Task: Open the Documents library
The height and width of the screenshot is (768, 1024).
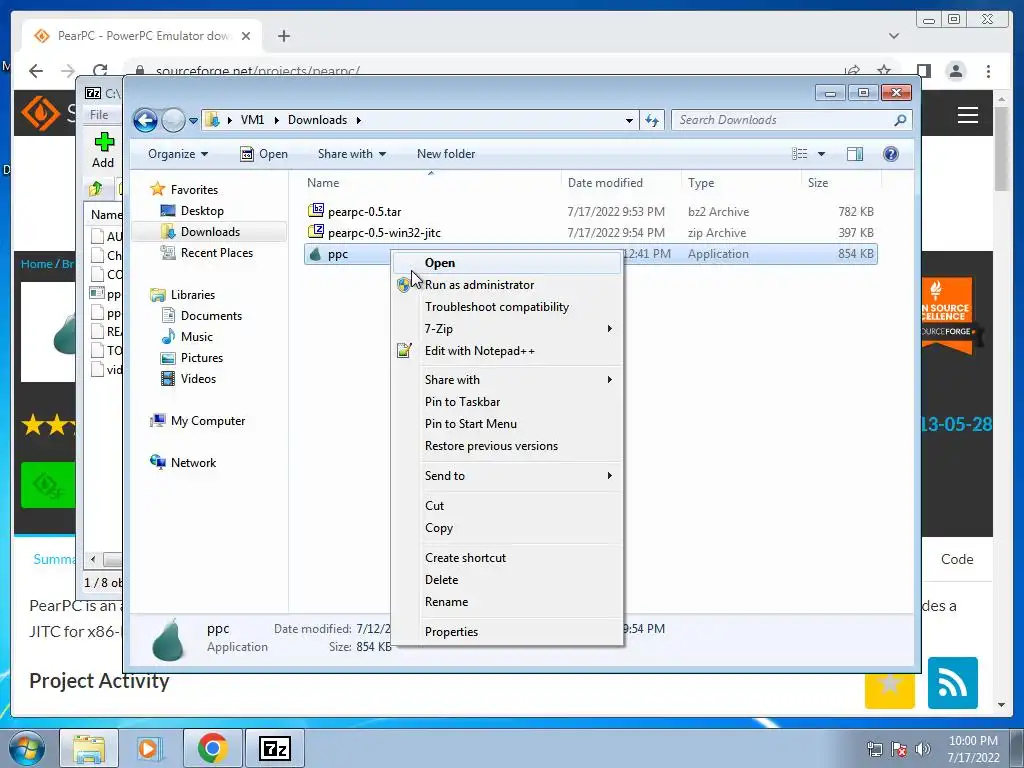Action: (x=211, y=315)
